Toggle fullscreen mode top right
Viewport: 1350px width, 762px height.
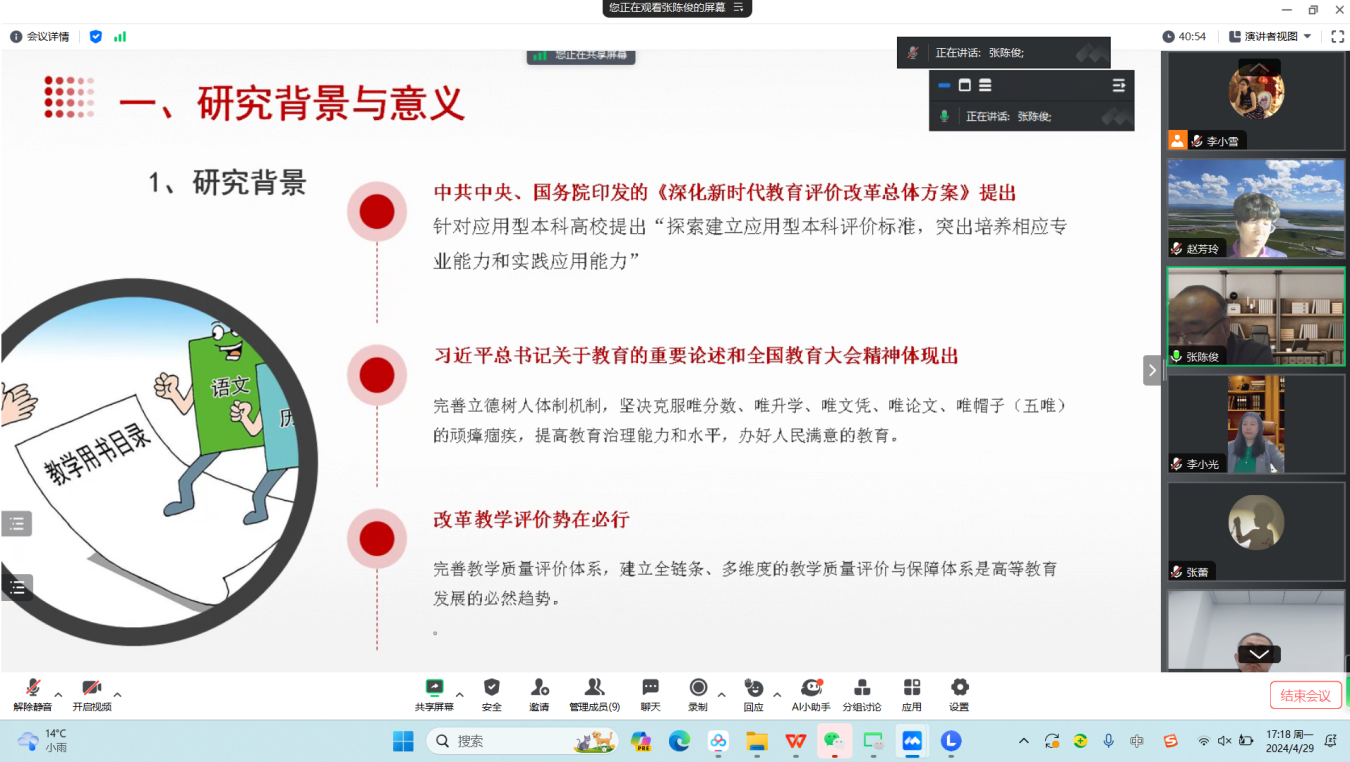point(1338,36)
